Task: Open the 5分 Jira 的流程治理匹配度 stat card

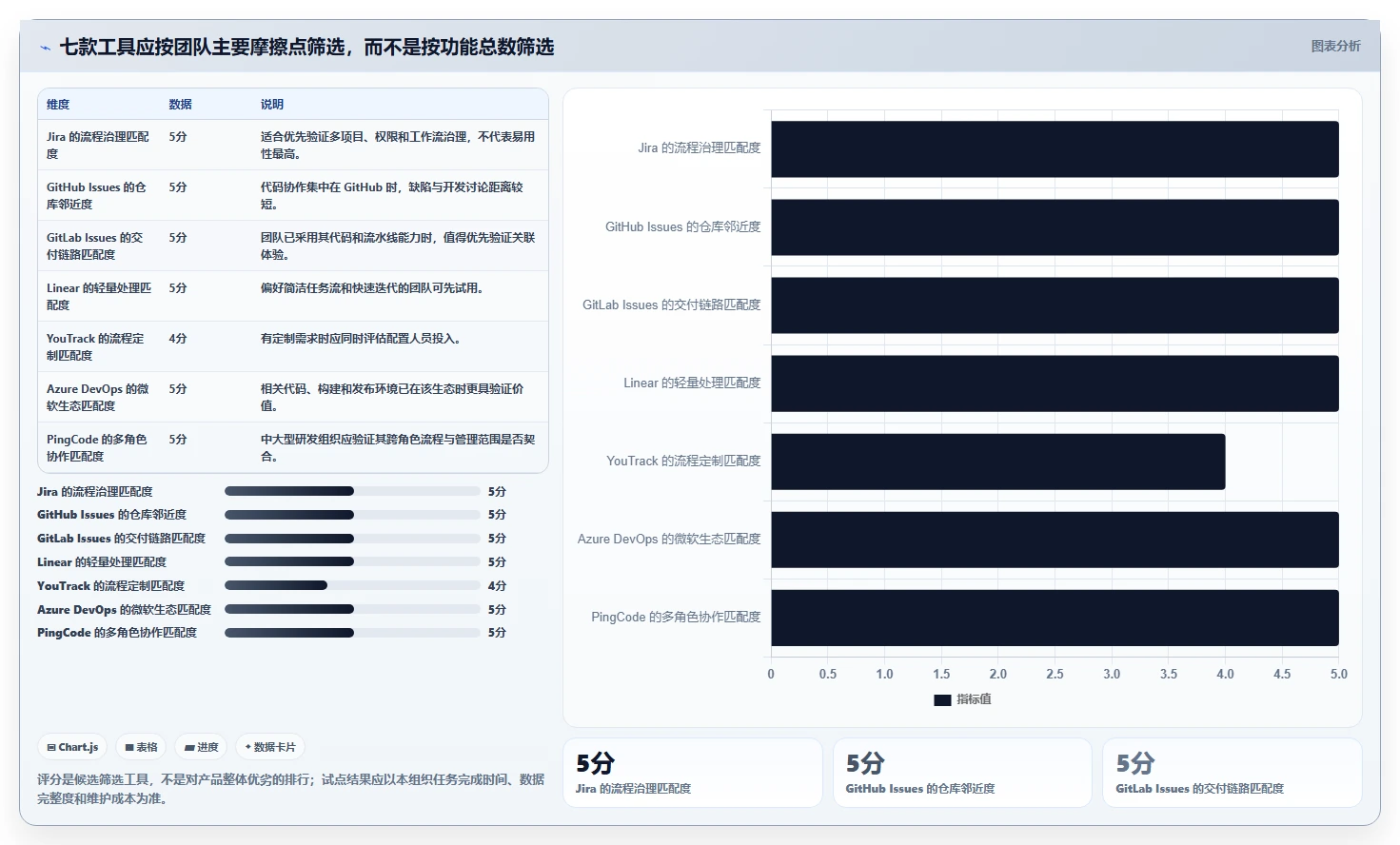Action: 693,773
